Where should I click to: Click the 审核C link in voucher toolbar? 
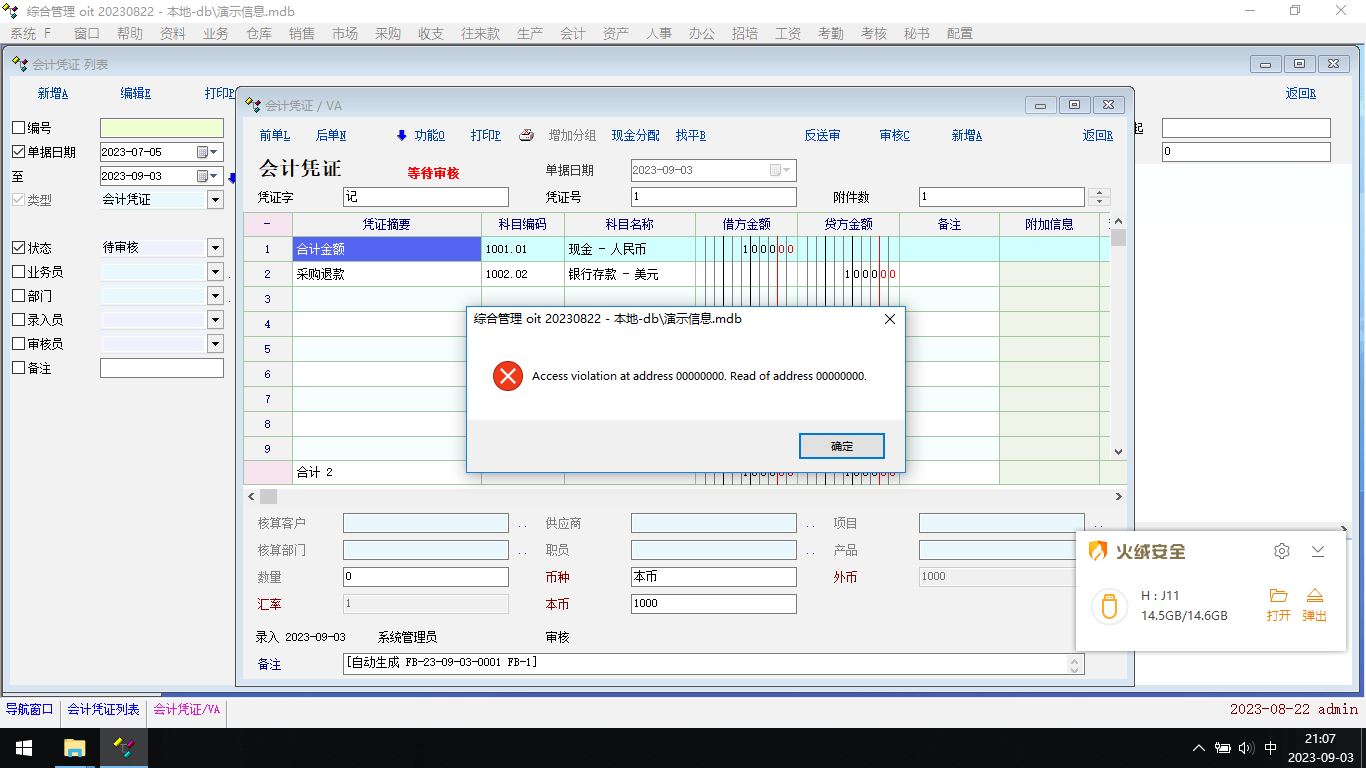click(894, 136)
